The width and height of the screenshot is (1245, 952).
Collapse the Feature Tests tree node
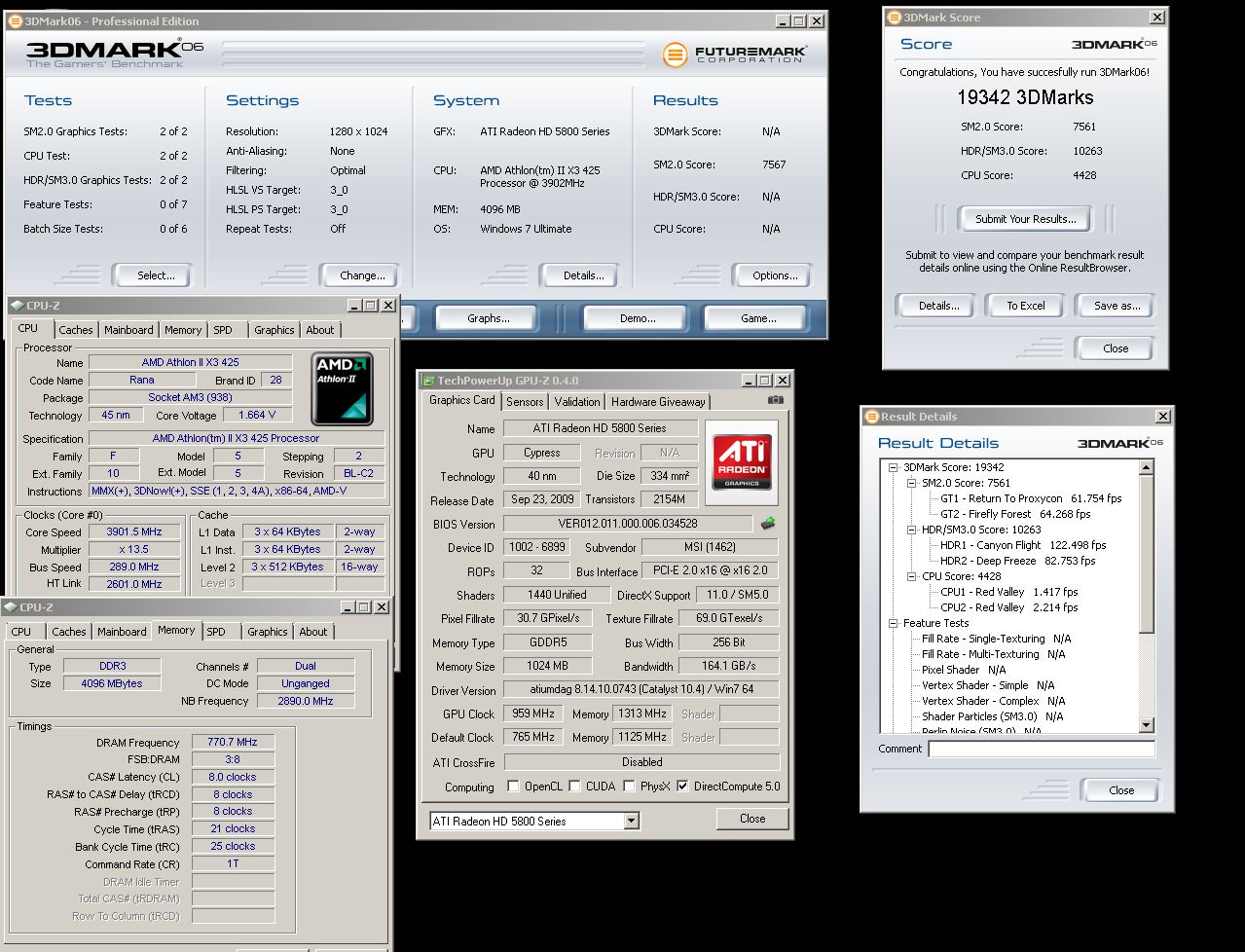coord(894,623)
